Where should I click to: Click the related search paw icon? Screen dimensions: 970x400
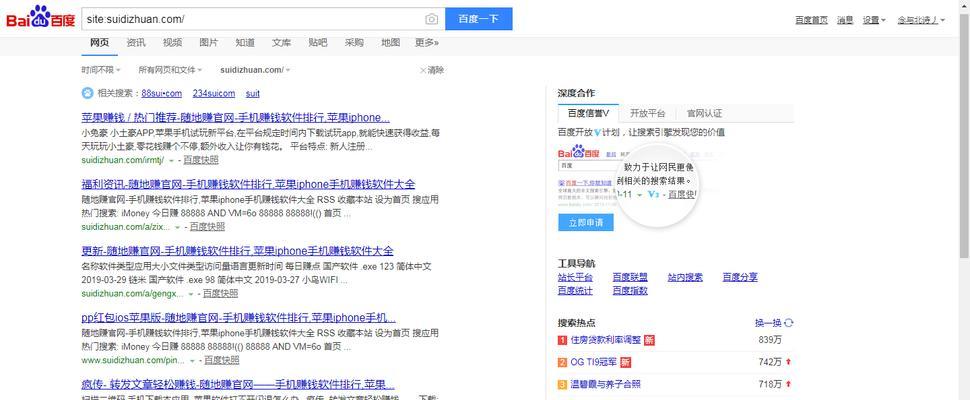(87, 93)
